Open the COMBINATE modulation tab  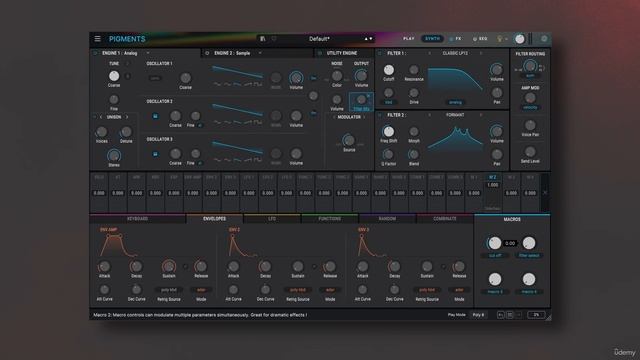pyautogui.click(x=445, y=219)
